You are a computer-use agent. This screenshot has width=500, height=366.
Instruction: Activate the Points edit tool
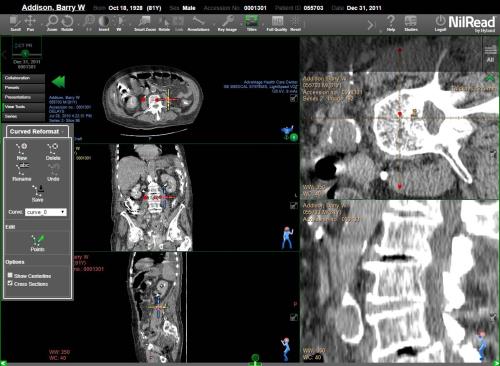[x=37, y=243]
